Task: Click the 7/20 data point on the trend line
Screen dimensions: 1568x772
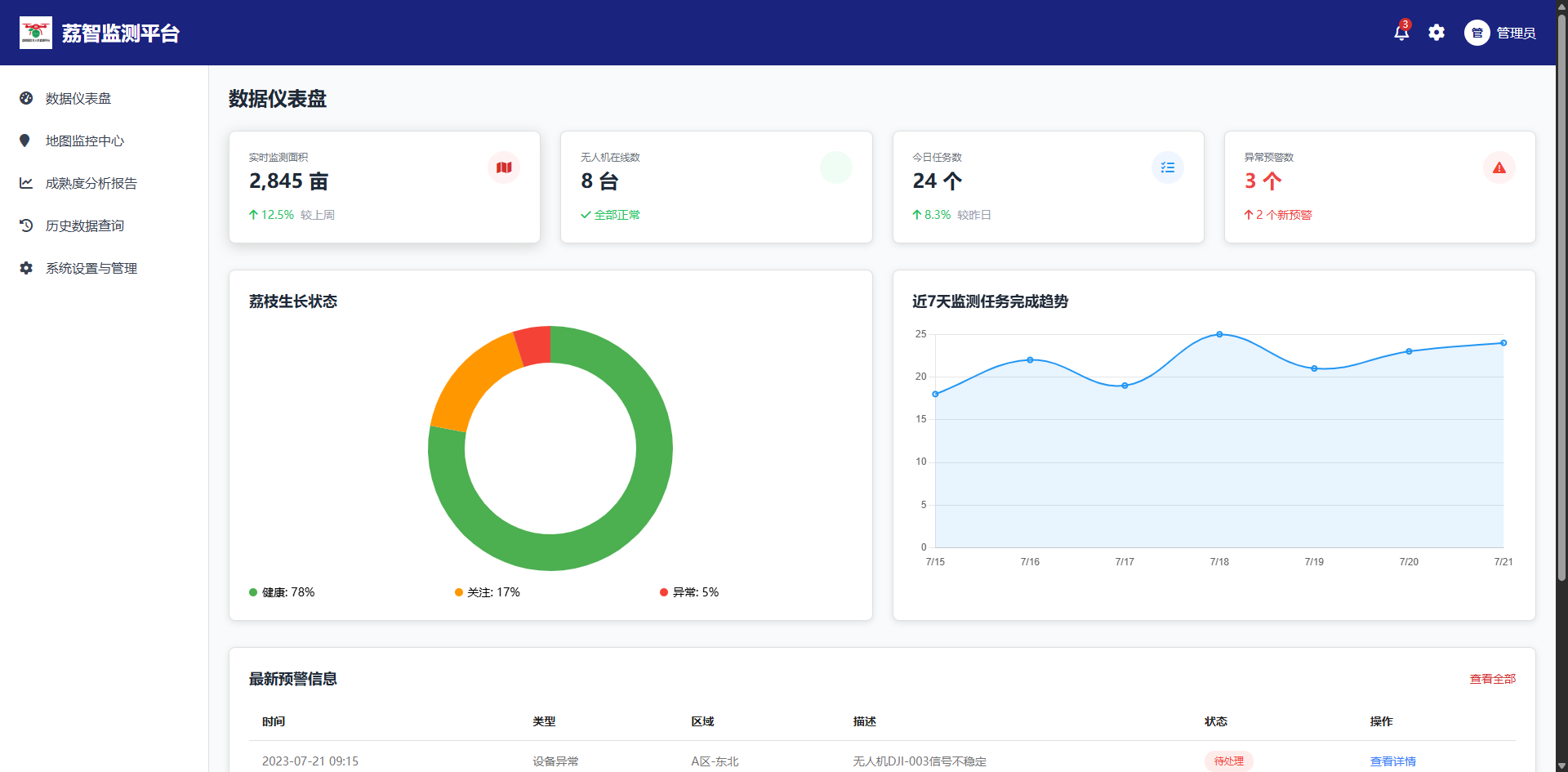Action: pyautogui.click(x=1409, y=351)
